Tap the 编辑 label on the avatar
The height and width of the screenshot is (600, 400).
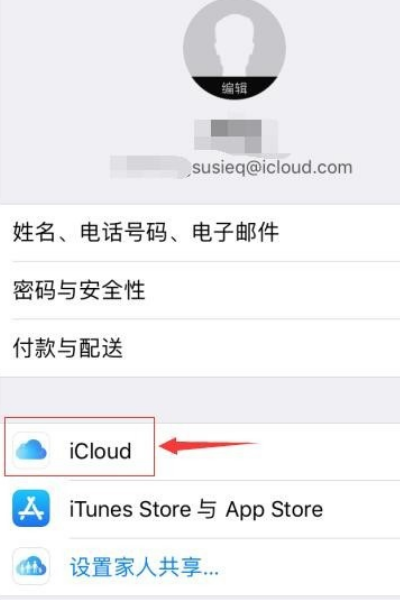tap(234, 88)
